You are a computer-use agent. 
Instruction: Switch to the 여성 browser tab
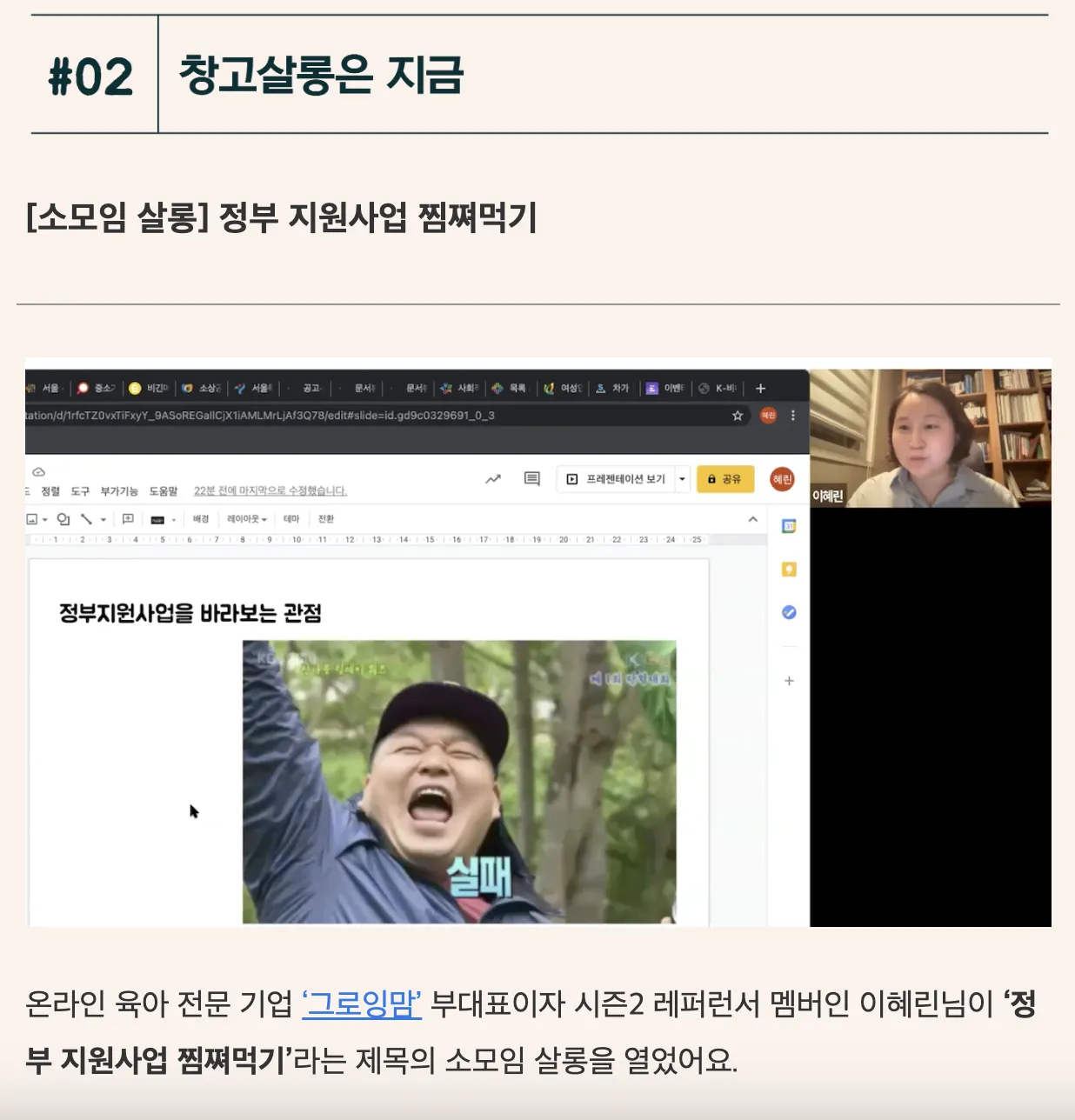pos(564,388)
